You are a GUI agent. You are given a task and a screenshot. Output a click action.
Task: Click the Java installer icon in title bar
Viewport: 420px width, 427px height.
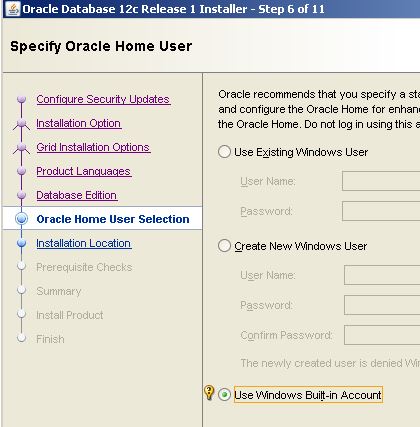click(13, 9)
